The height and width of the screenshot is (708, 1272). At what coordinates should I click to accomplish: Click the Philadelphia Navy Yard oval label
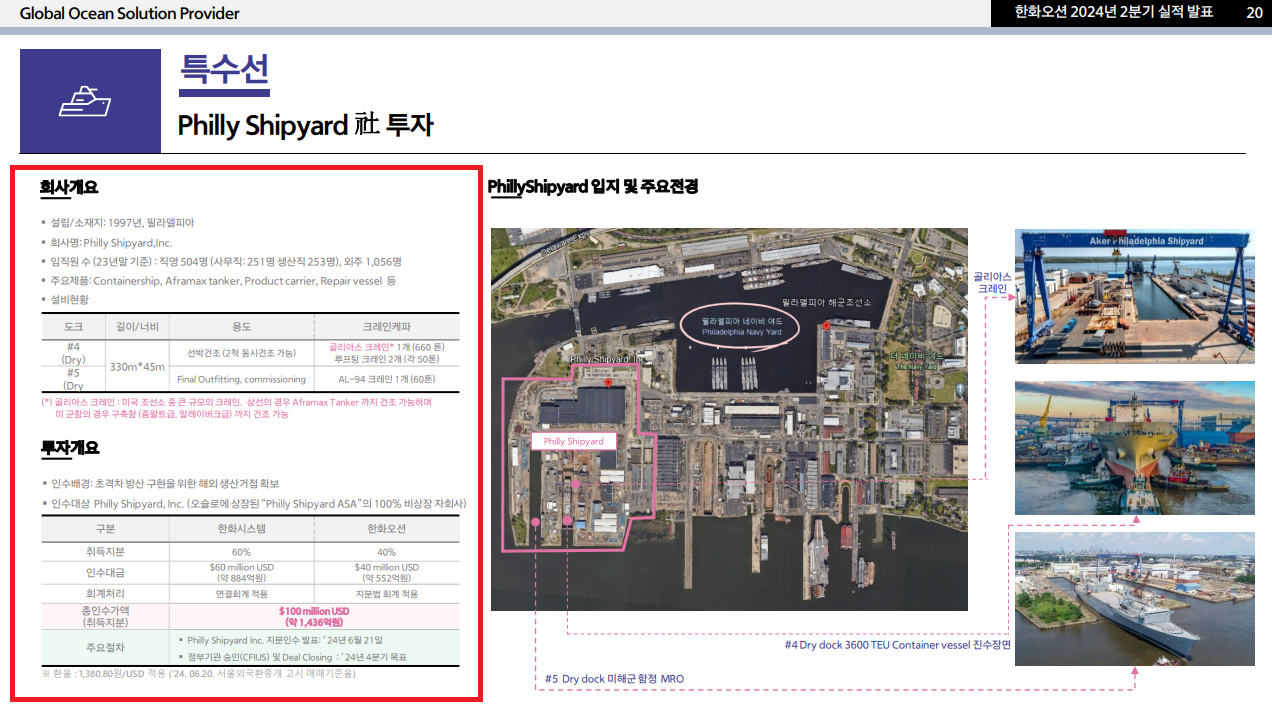(741, 325)
